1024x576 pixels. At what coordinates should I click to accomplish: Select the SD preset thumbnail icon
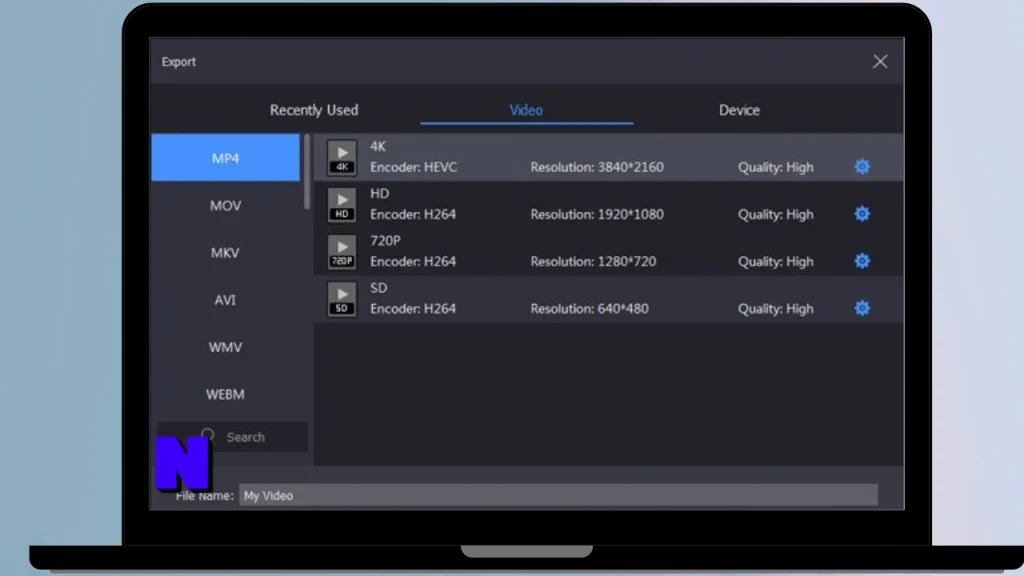coord(342,298)
